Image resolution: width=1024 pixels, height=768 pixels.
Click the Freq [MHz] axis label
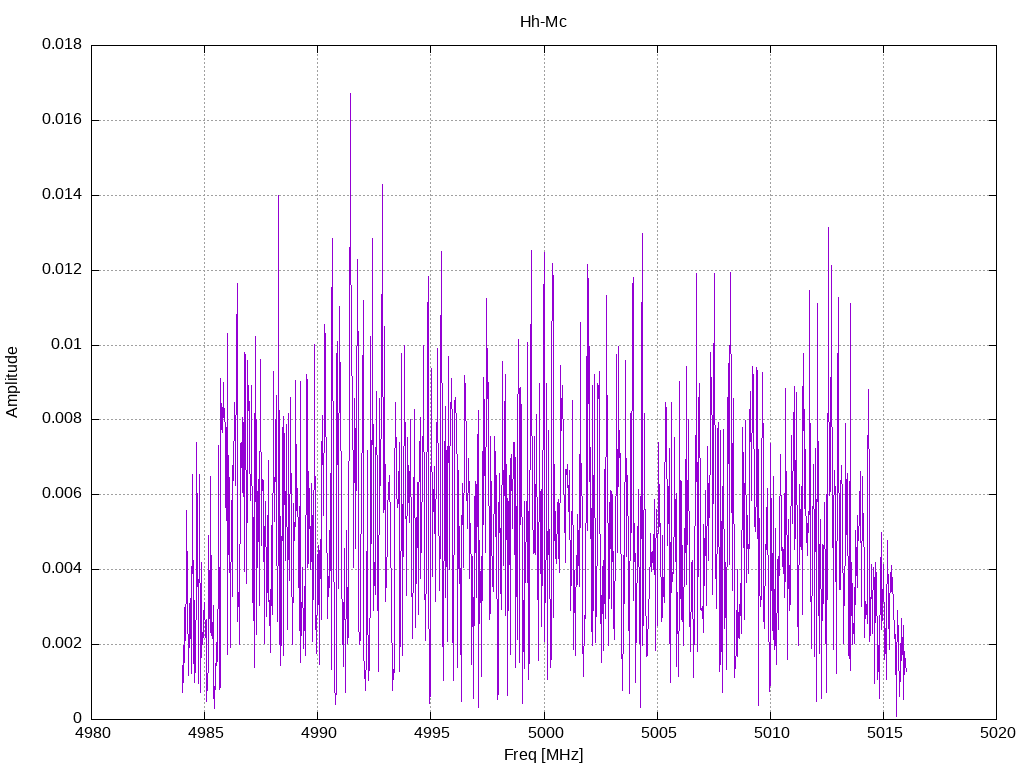[543, 755]
